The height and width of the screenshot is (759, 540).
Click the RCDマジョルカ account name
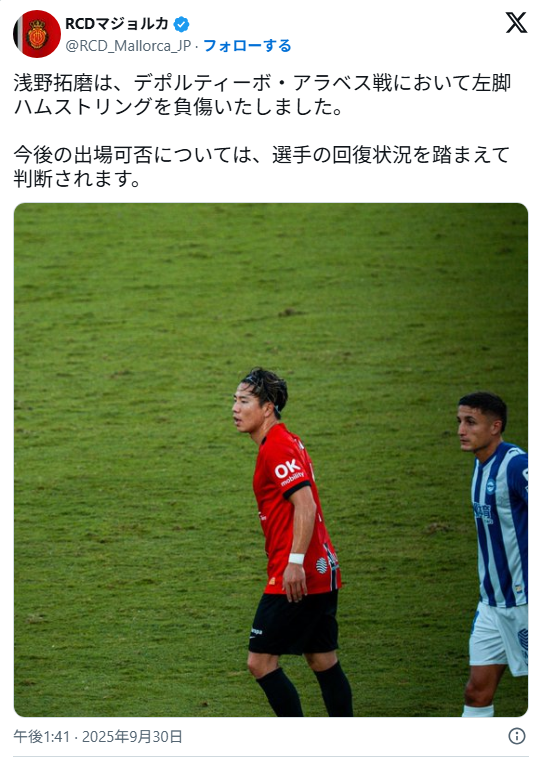pos(117,24)
